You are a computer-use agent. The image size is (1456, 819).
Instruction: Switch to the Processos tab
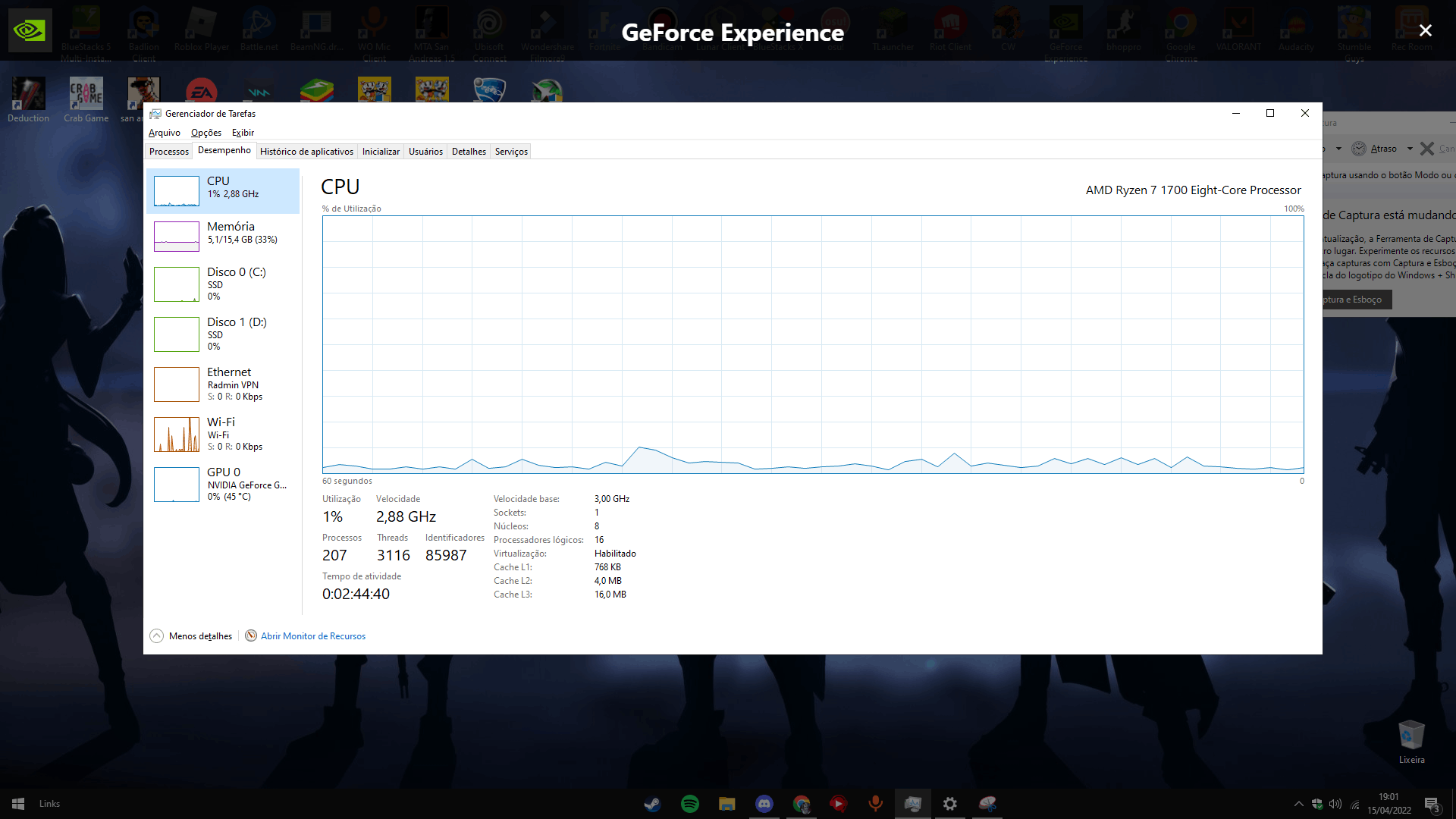tap(168, 152)
